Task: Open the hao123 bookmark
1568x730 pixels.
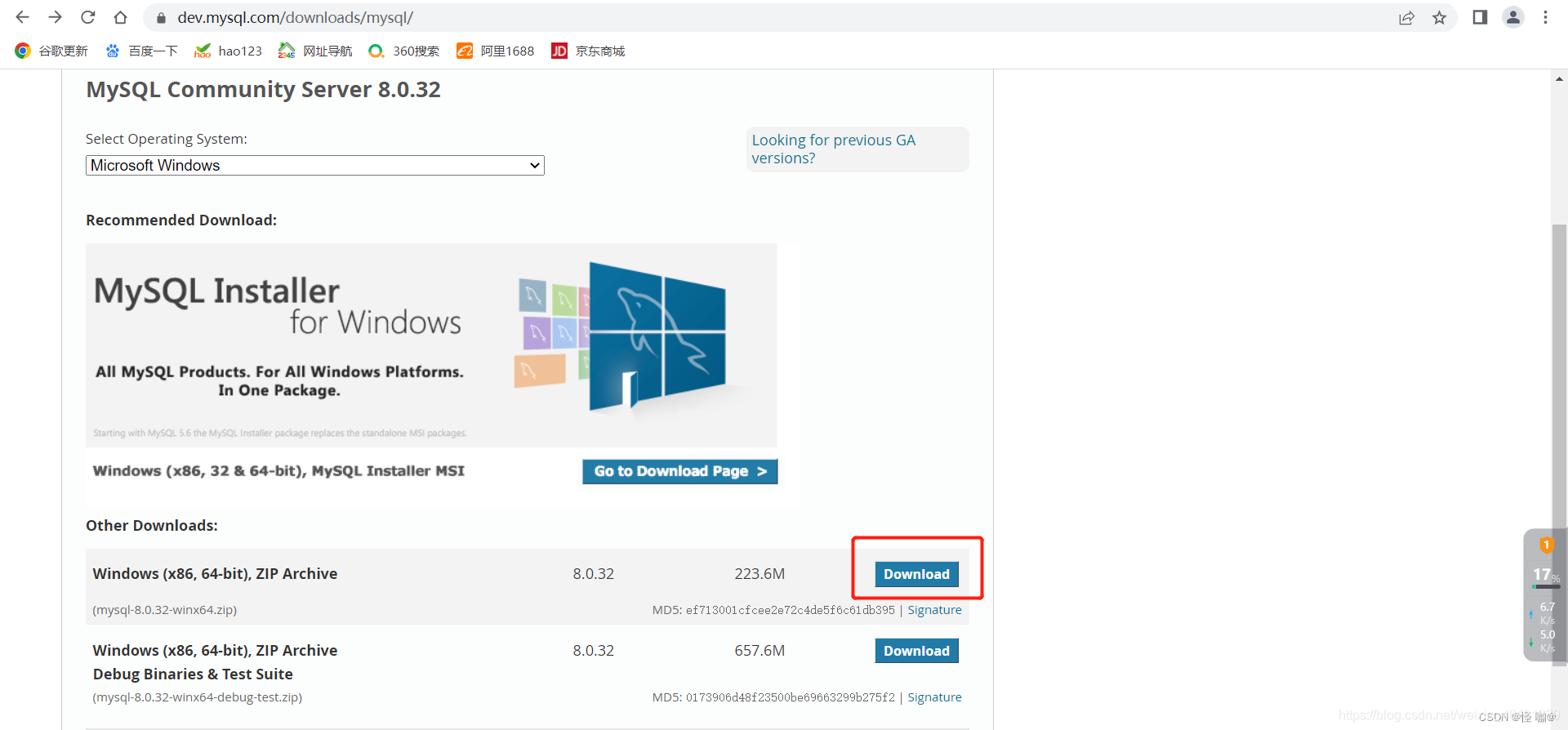Action: 228,51
